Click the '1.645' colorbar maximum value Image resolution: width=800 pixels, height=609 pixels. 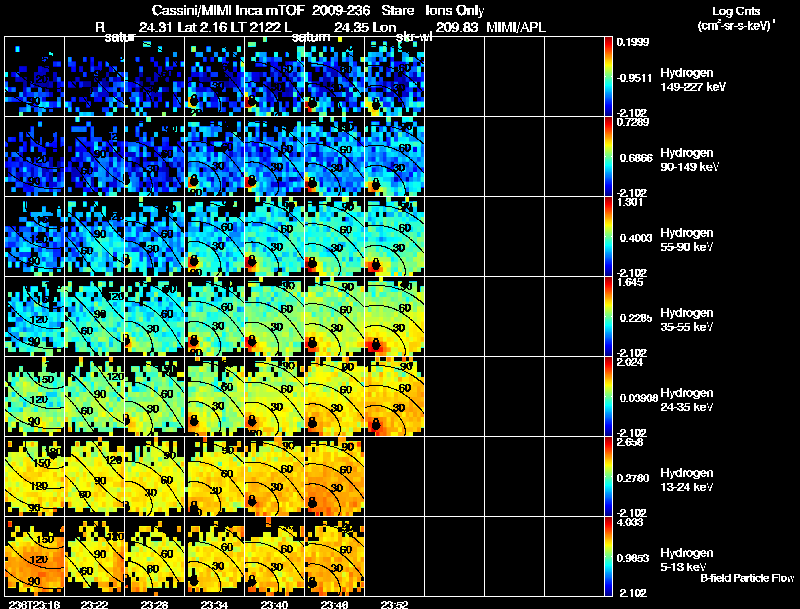pos(630,282)
